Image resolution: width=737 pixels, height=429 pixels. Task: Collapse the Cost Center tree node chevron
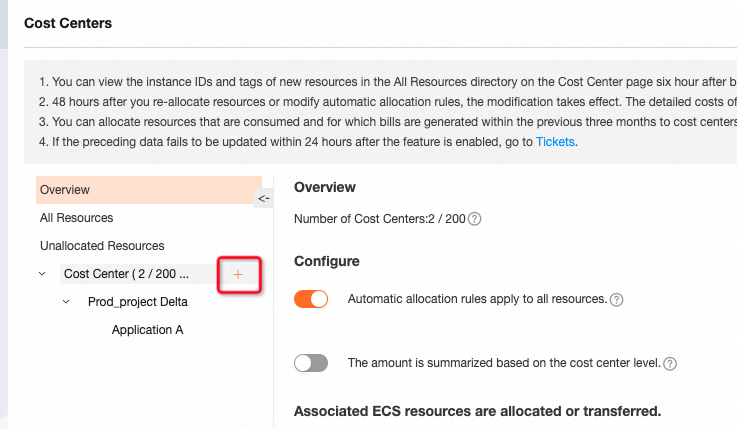(x=42, y=273)
